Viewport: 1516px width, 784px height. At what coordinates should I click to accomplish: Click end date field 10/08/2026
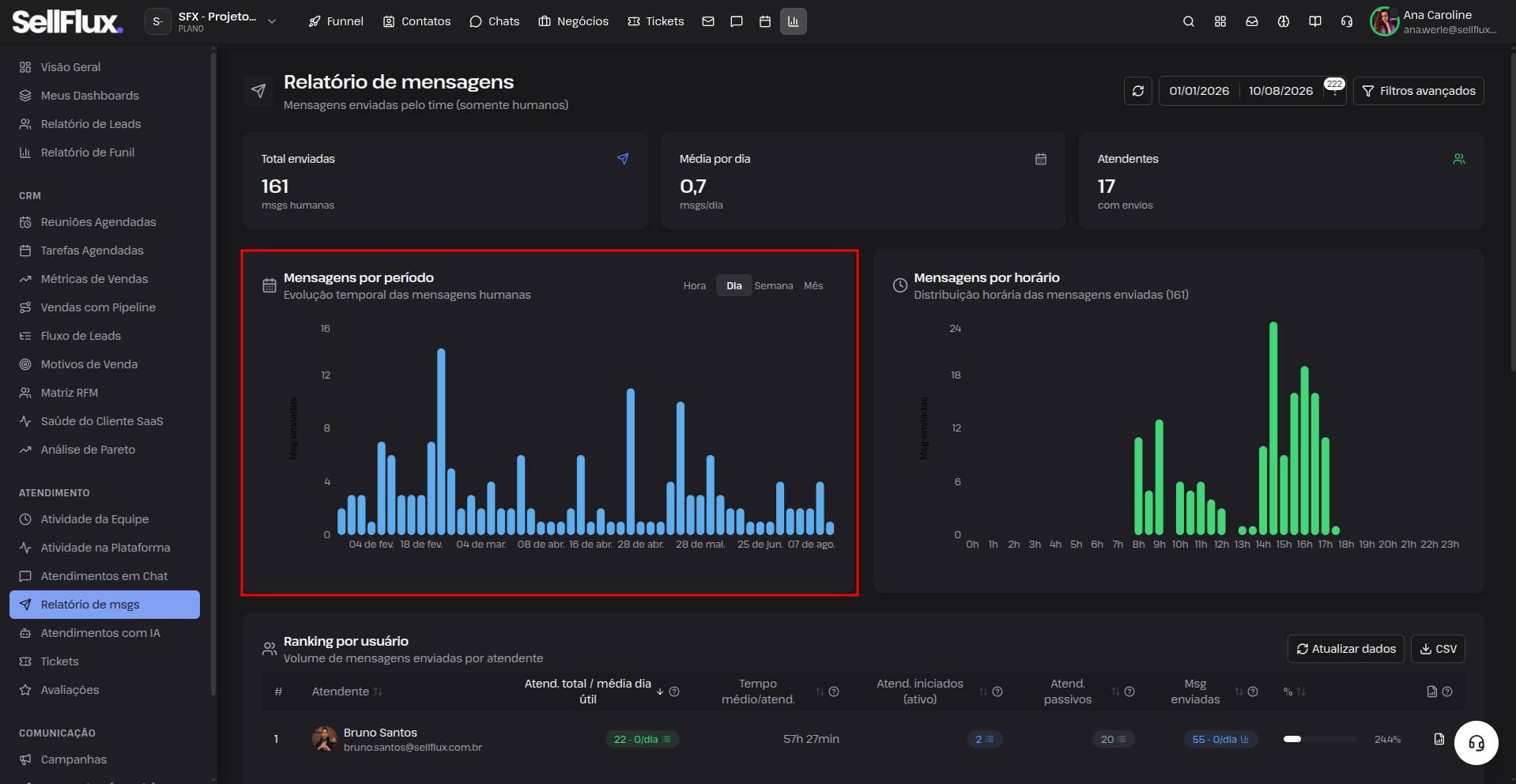tap(1280, 91)
